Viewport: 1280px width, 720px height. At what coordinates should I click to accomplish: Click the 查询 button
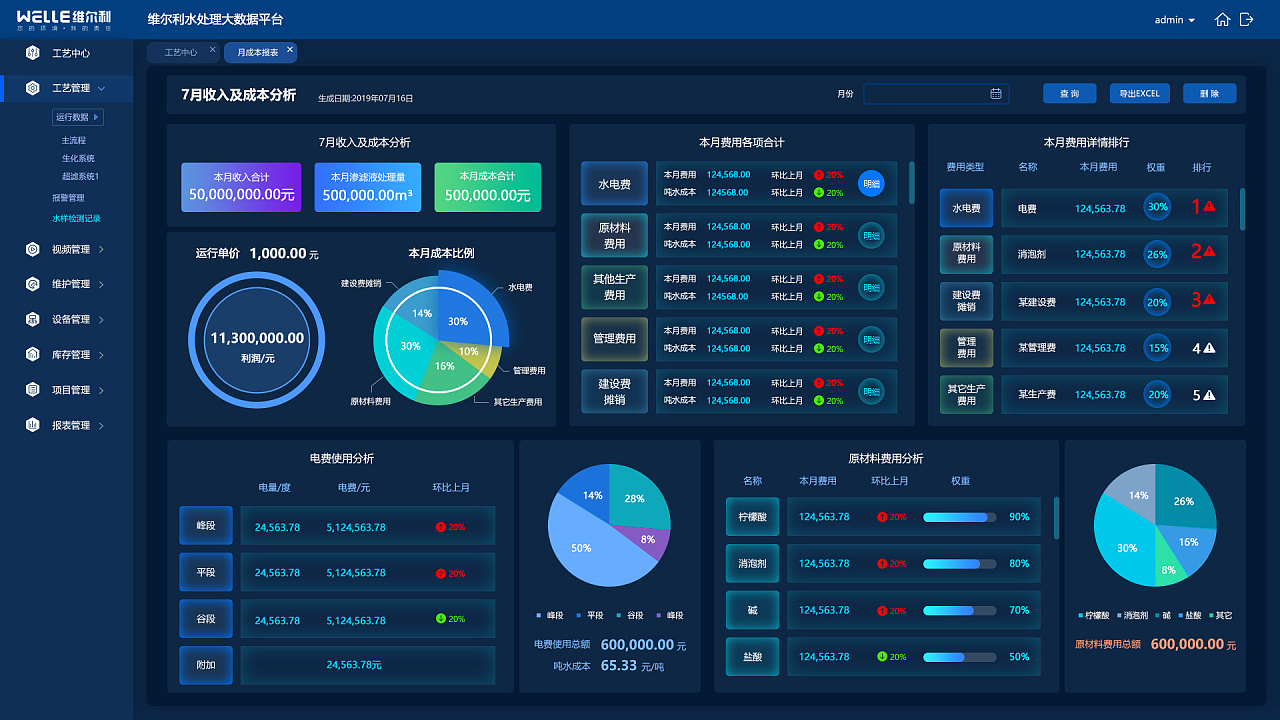(1069, 93)
